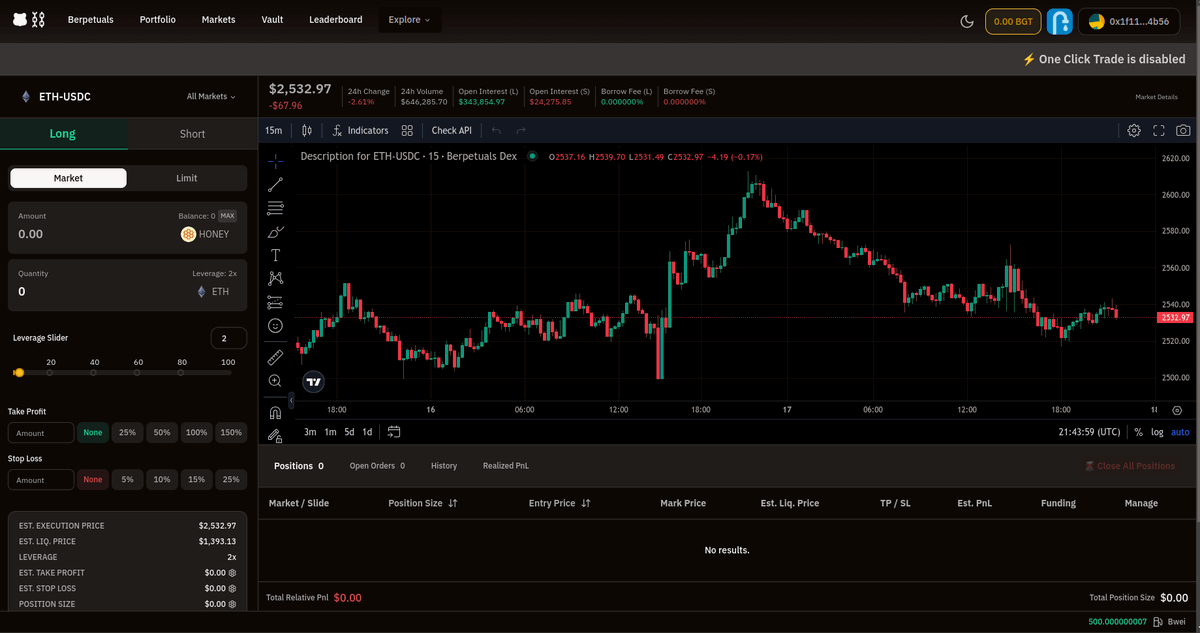Select the Text annotation tool

pos(276,255)
